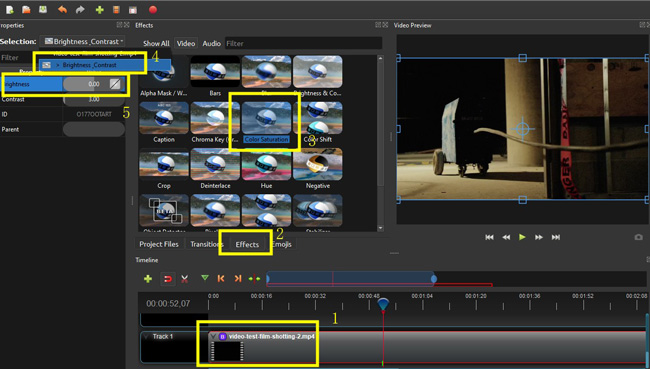Redo the action with gray arrow
The width and height of the screenshot is (650, 369).
point(80,10)
